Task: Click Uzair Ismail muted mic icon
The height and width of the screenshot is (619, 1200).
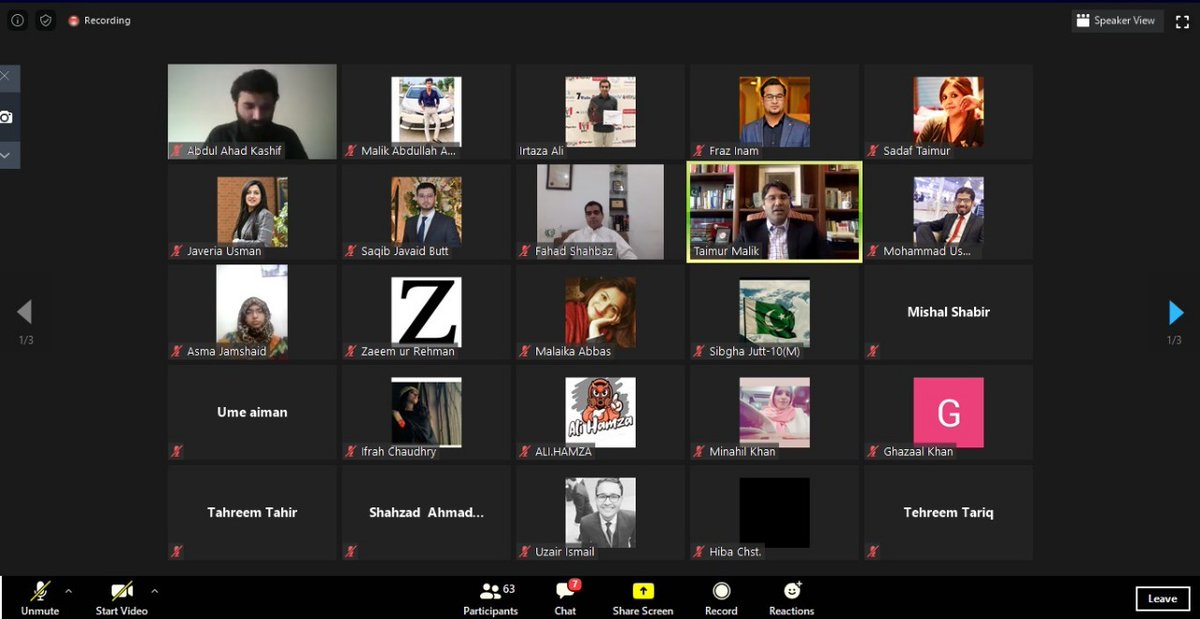Action: (525, 551)
